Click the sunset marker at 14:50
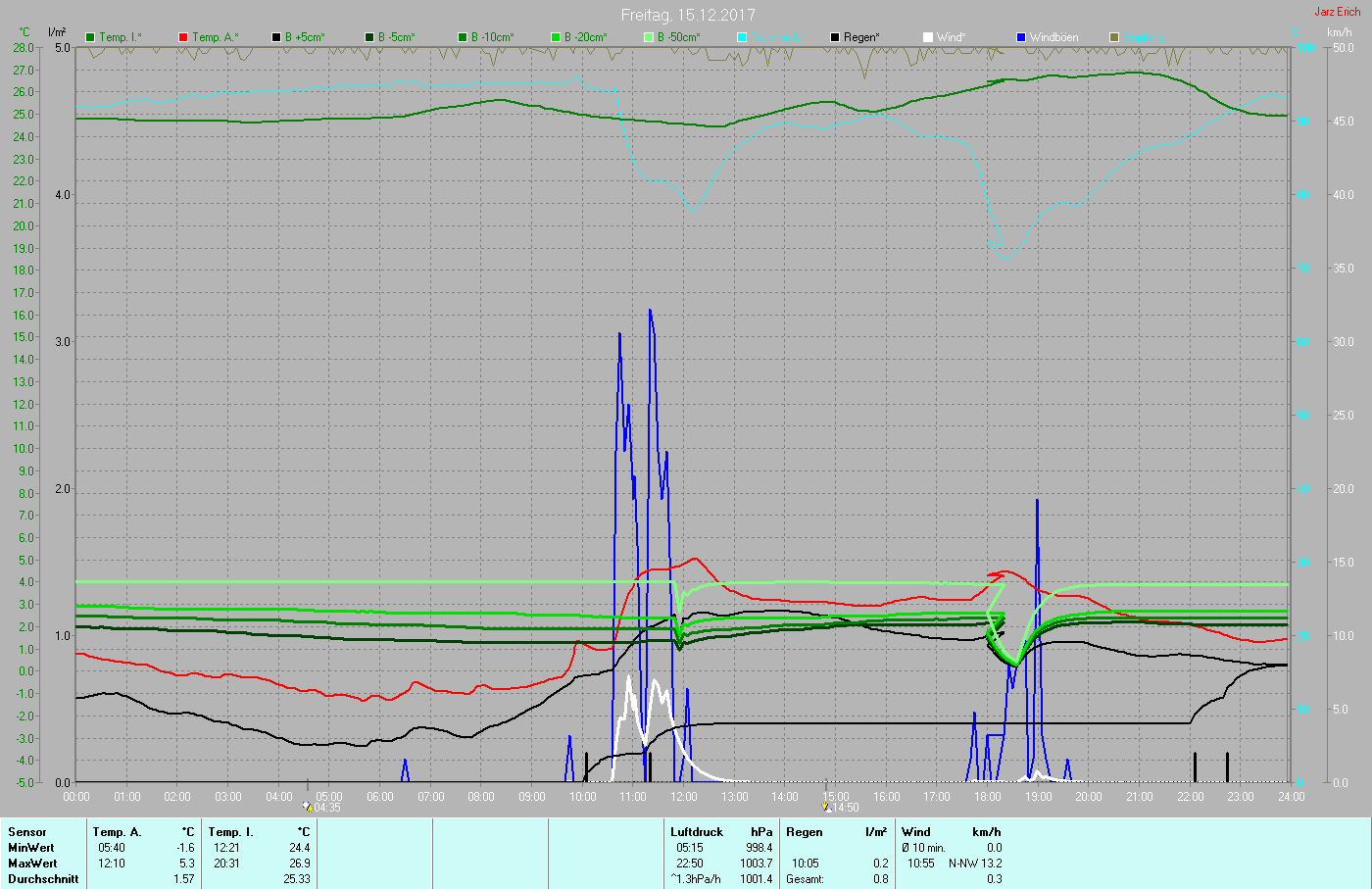This screenshot has height=889, width=1372. coord(827,808)
